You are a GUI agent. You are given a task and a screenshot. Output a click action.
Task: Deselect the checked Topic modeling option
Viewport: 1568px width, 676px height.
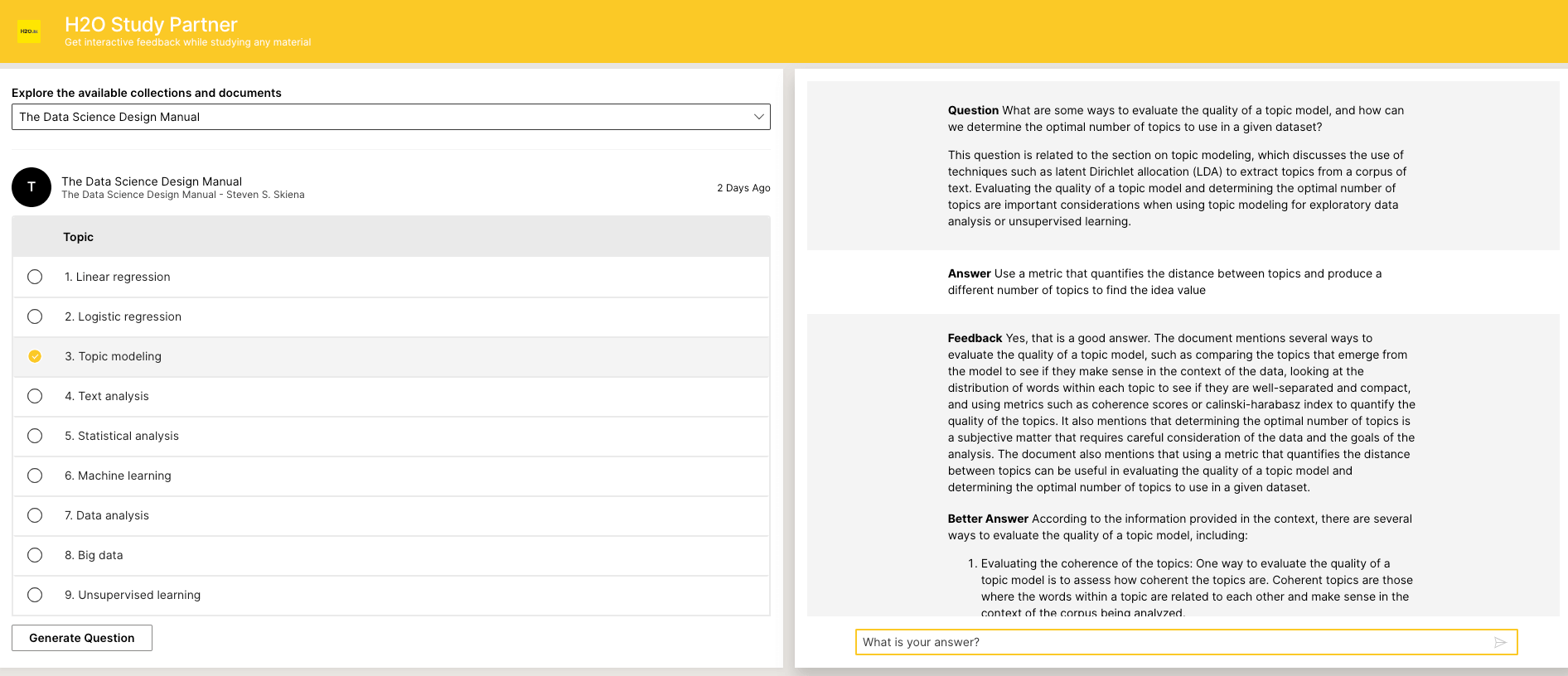[35, 356]
